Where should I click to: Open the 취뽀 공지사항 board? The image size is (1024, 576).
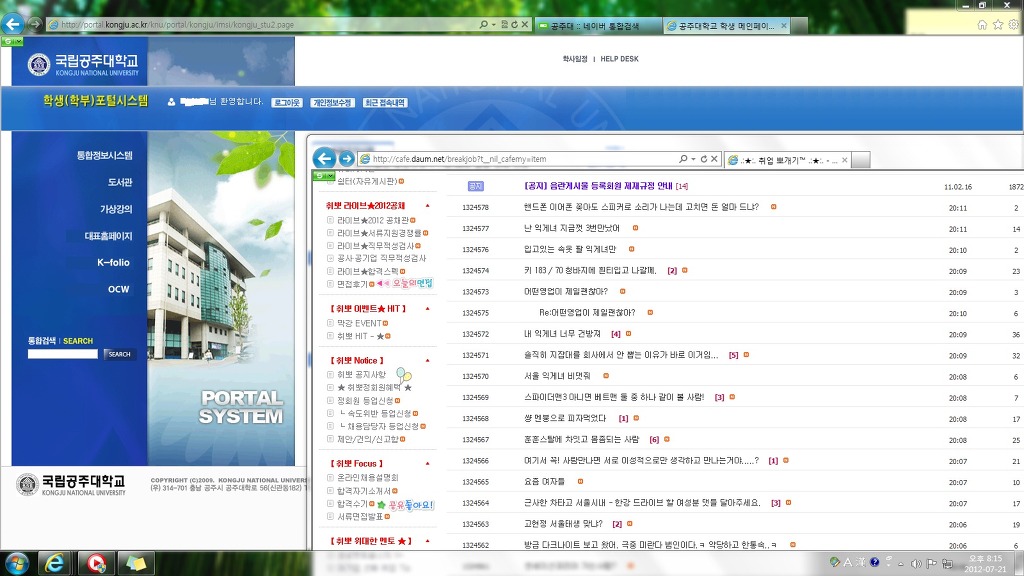(362, 375)
